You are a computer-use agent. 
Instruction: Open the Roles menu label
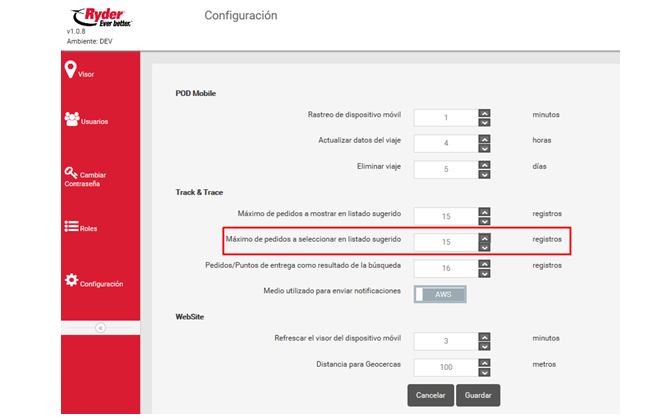tap(89, 229)
